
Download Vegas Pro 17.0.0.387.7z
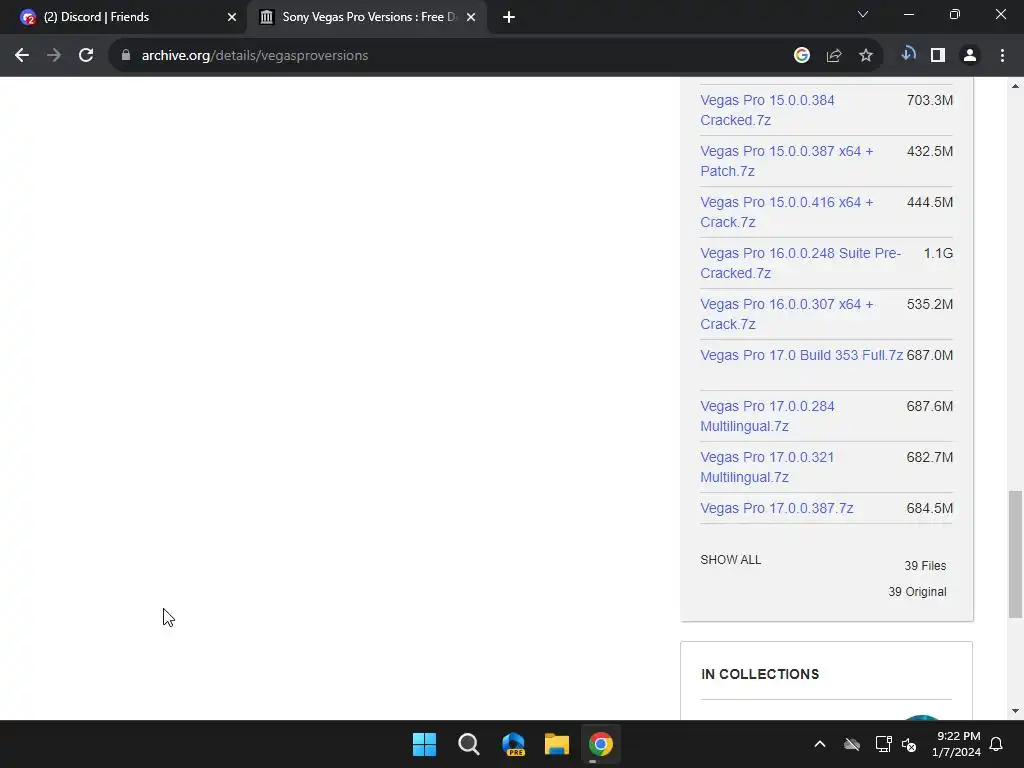[776, 508]
